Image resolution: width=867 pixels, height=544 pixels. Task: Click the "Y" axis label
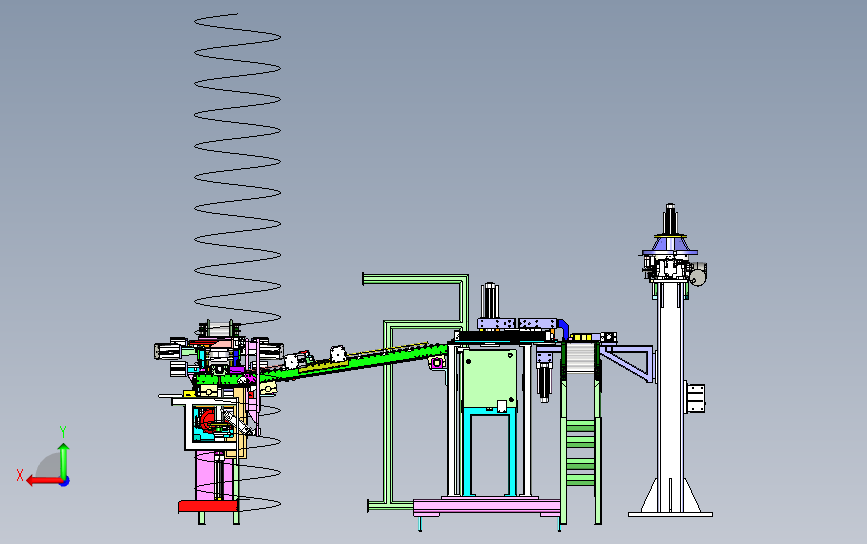pyautogui.click(x=63, y=432)
